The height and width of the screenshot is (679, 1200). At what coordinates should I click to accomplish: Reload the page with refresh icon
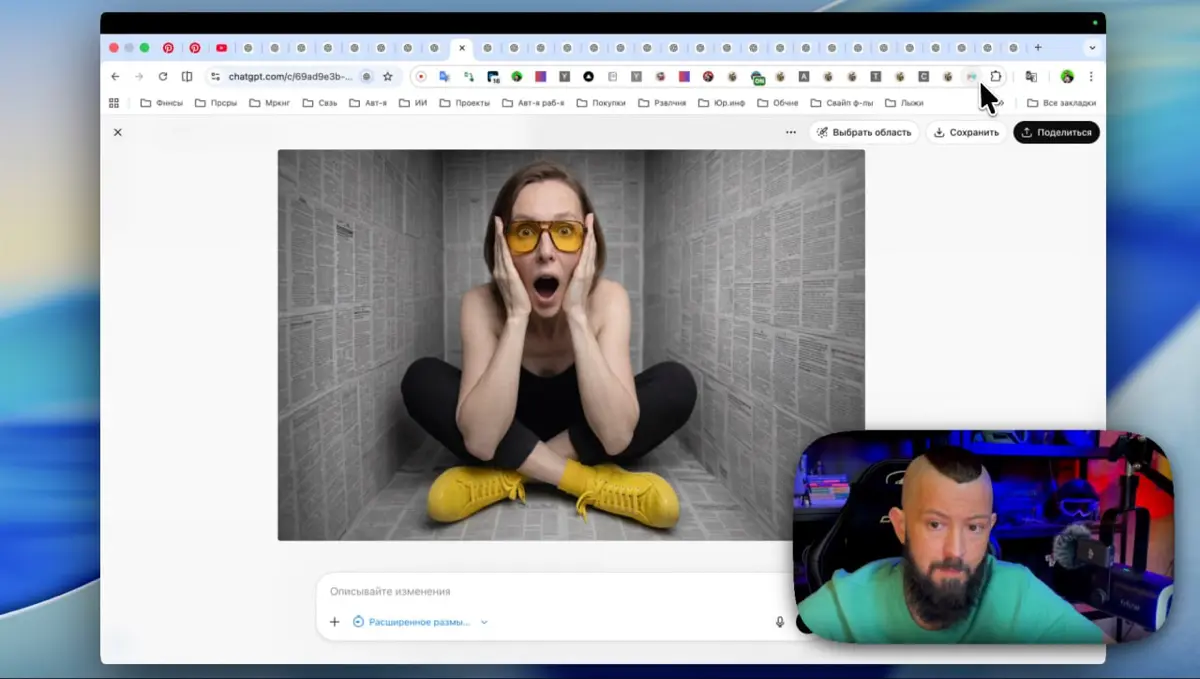coord(163,76)
